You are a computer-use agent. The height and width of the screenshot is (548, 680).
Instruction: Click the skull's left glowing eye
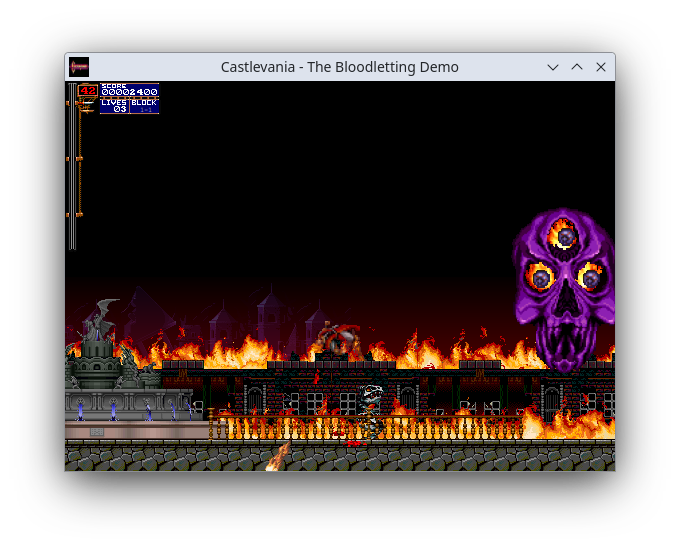pyautogui.click(x=542, y=277)
